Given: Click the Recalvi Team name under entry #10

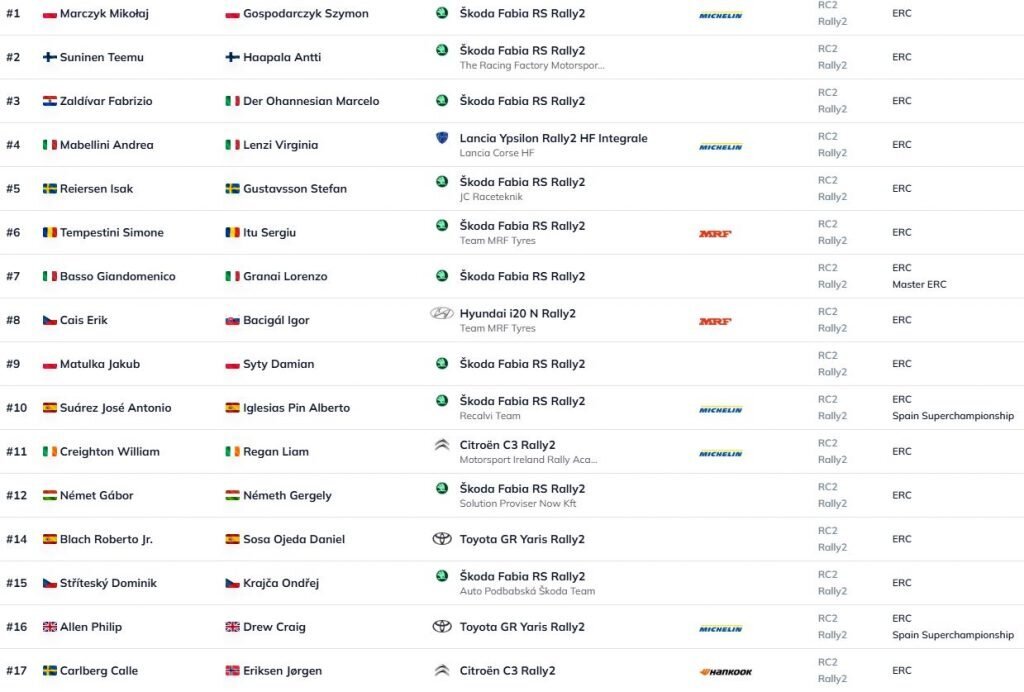Looking at the screenshot, I should 490,416.
